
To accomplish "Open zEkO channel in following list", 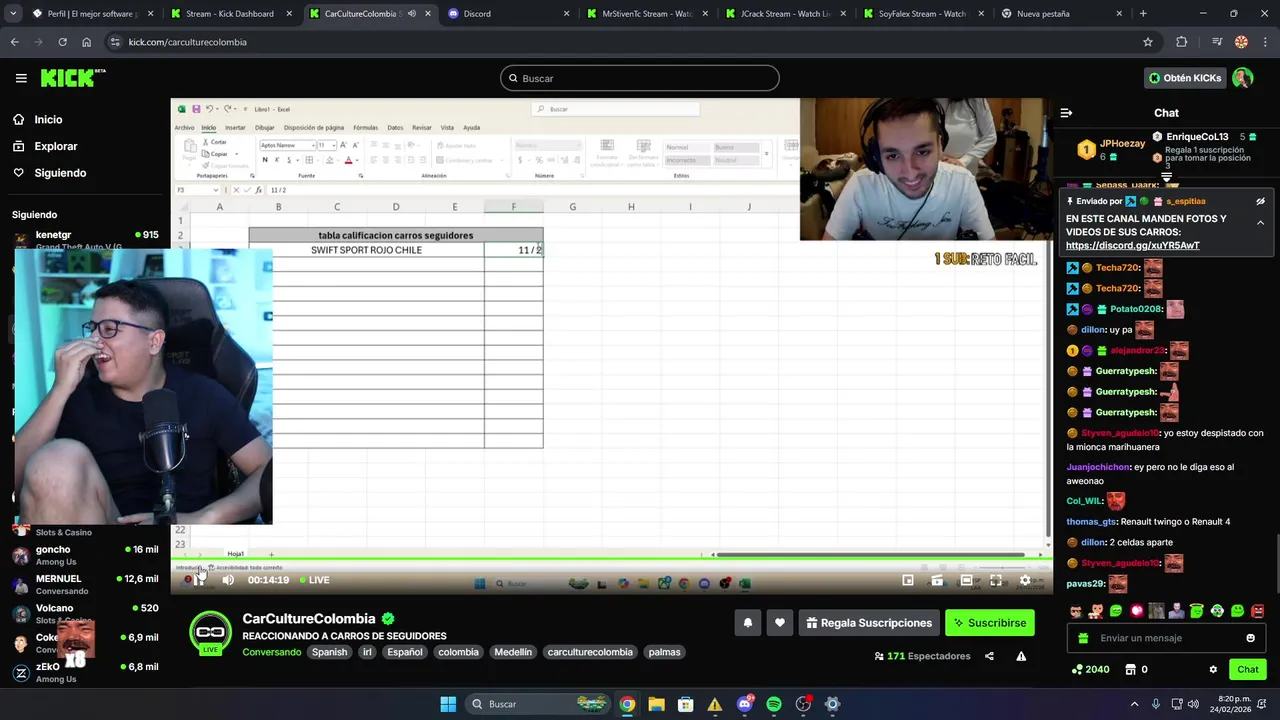I will 86,672.
